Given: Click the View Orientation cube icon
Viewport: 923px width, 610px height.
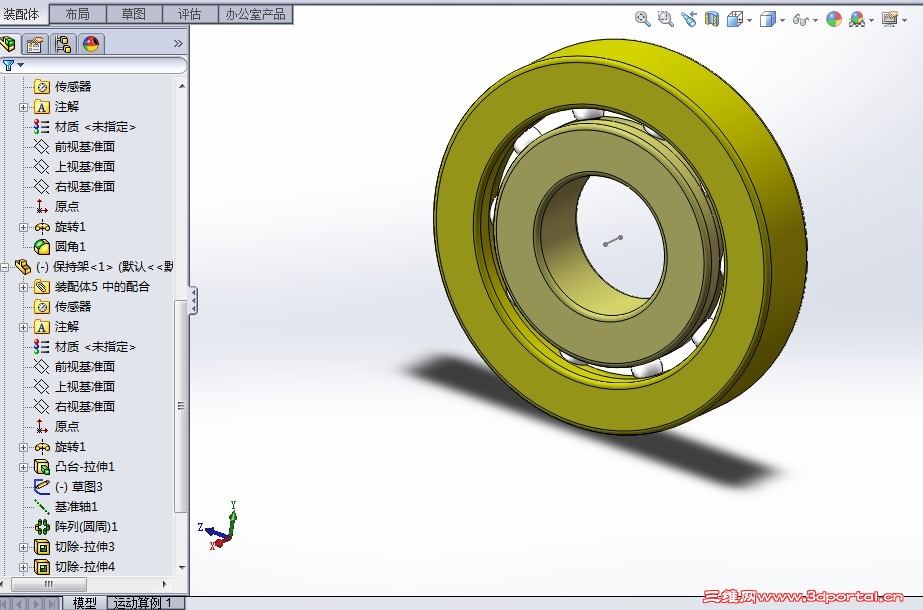Looking at the screenshot, I should (735, 19).
